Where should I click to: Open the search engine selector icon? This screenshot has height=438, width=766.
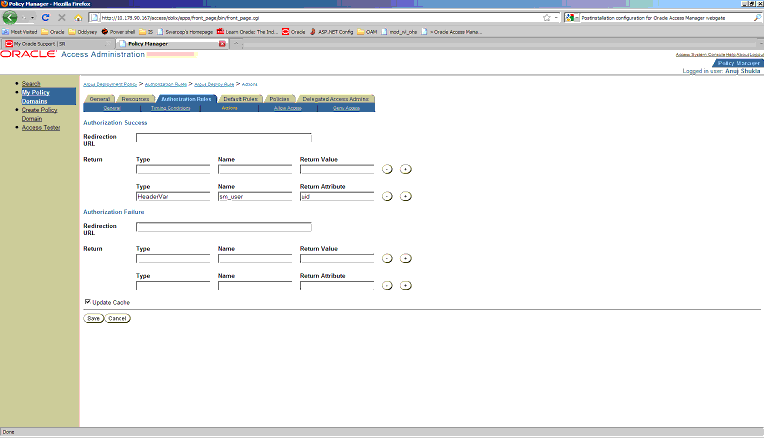[x=571, y=18]
